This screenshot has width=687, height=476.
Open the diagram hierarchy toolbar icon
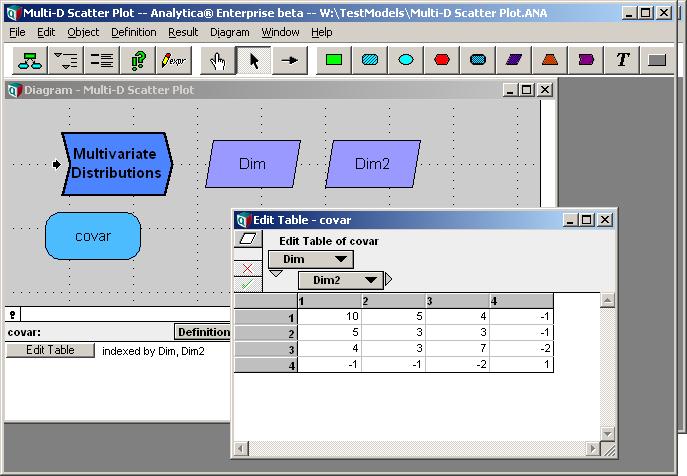coord(29,60)
